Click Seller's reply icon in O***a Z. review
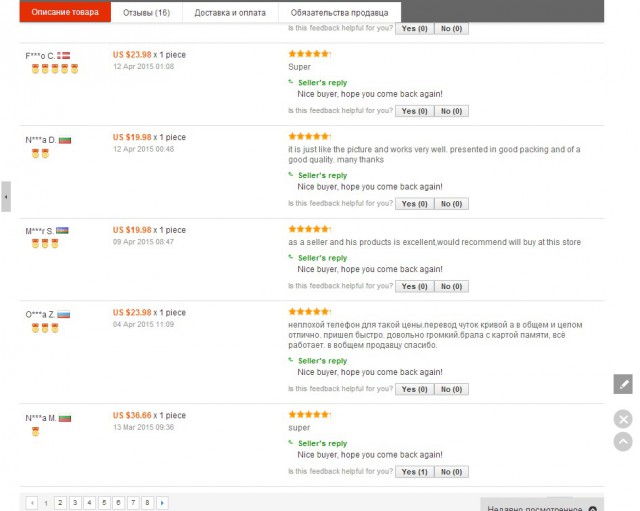Viewport: 640px width, 511px height. point(291,360)
